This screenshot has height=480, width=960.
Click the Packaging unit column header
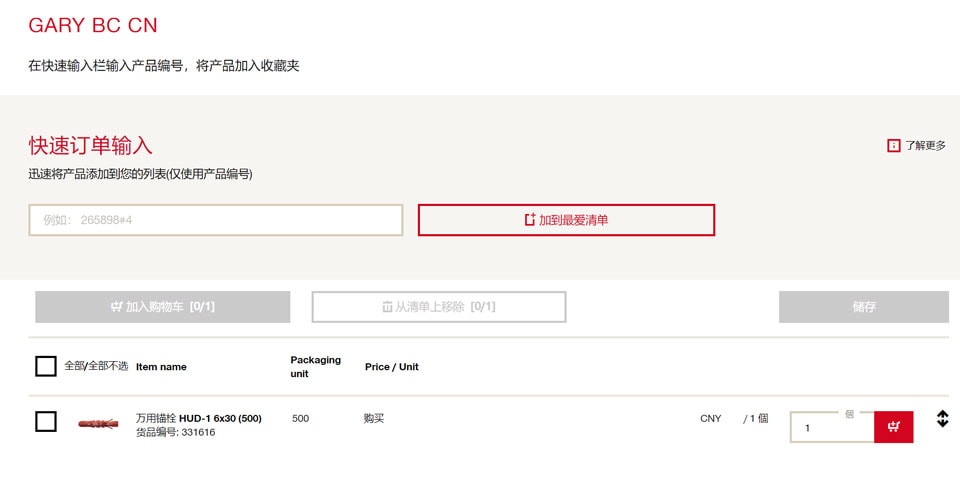pyautogui.click(x=315, y=366)
